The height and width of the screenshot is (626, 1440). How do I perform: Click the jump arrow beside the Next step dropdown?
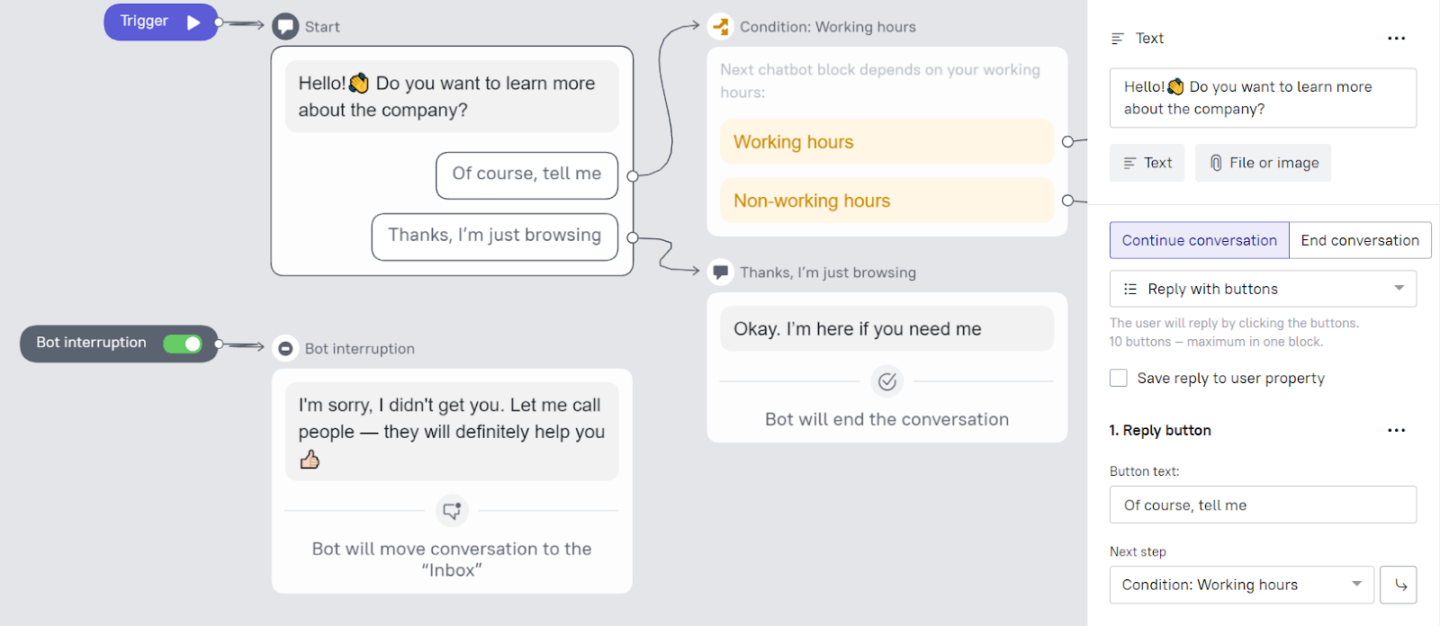point(1398,585)
